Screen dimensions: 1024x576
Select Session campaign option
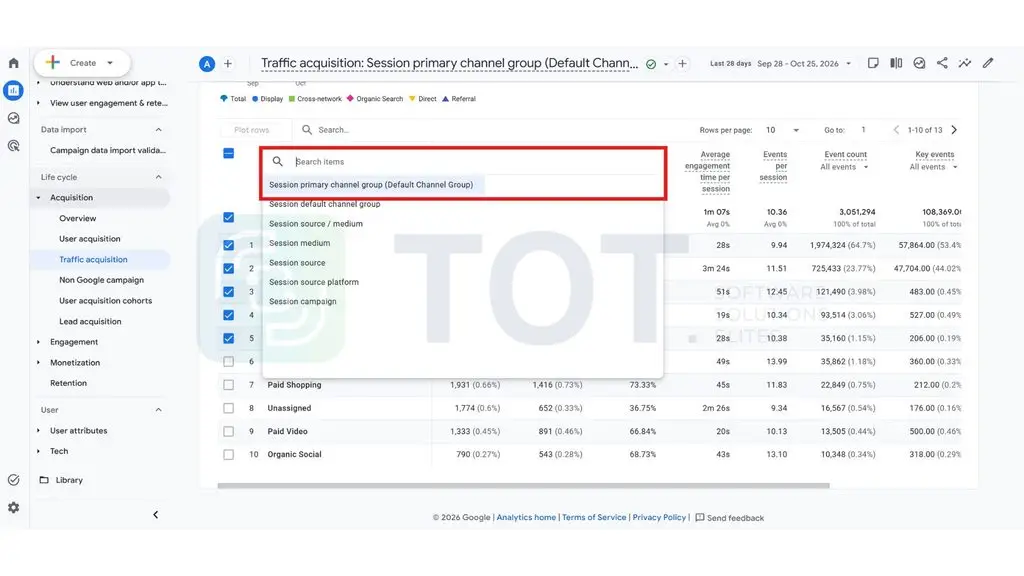coord(303,302)
